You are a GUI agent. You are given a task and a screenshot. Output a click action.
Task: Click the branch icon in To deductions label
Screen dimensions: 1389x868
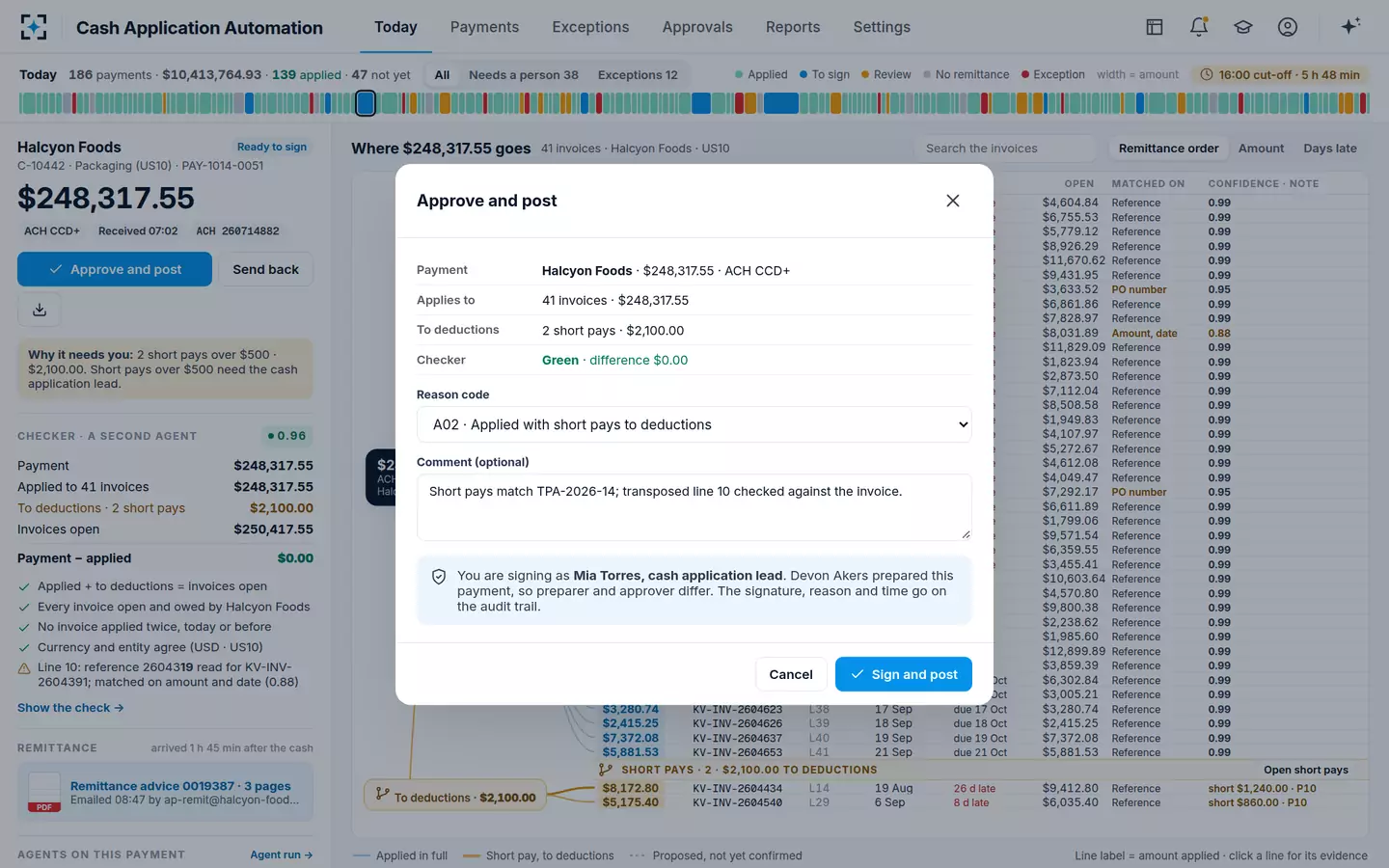pyautogui.click(x=383, y=794)
